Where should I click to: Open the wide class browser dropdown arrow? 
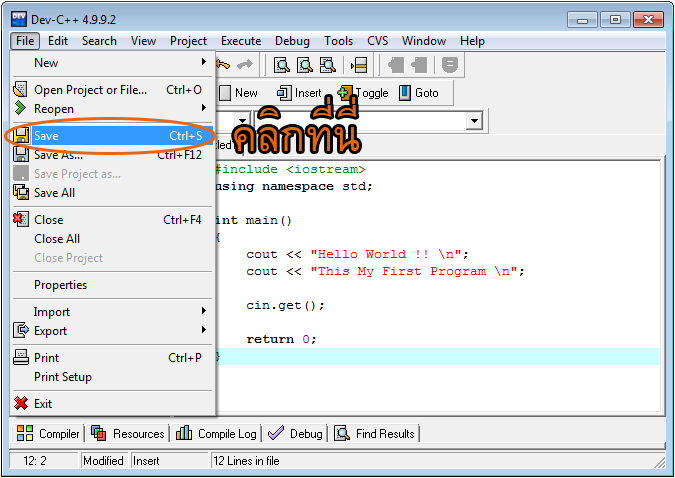(x=474, y=121)
